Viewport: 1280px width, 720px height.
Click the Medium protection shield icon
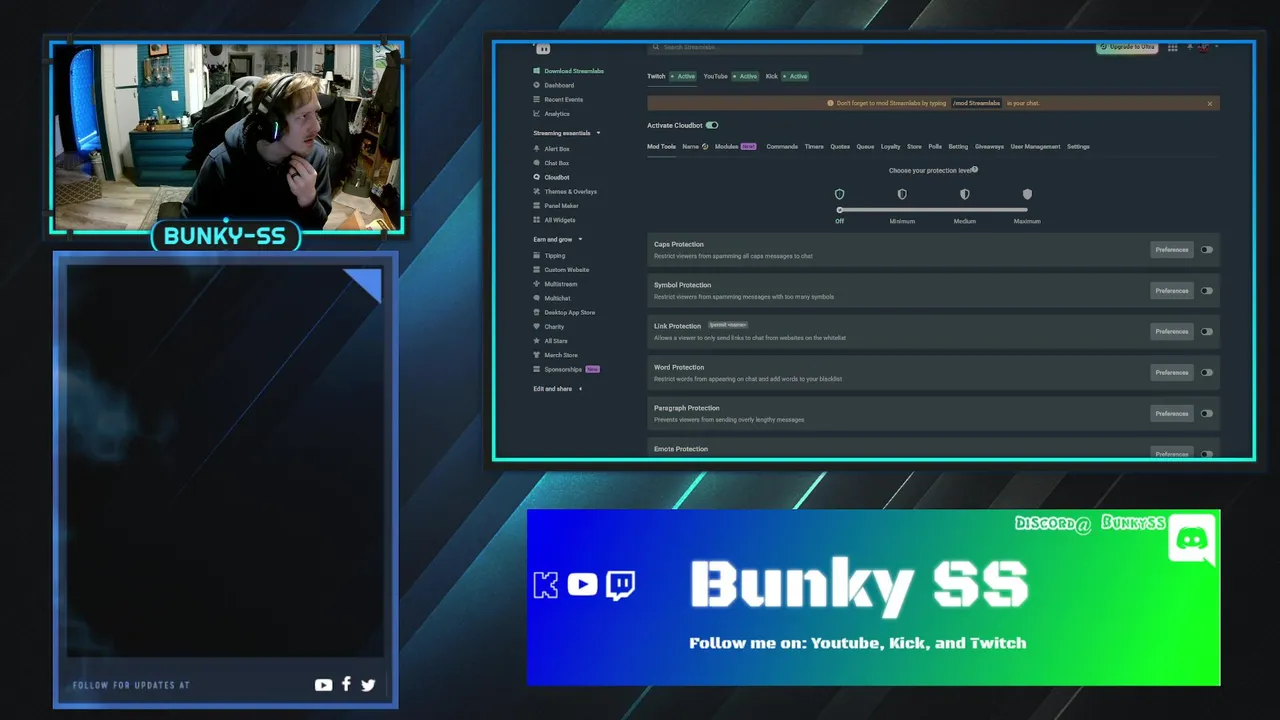(965, 194)
